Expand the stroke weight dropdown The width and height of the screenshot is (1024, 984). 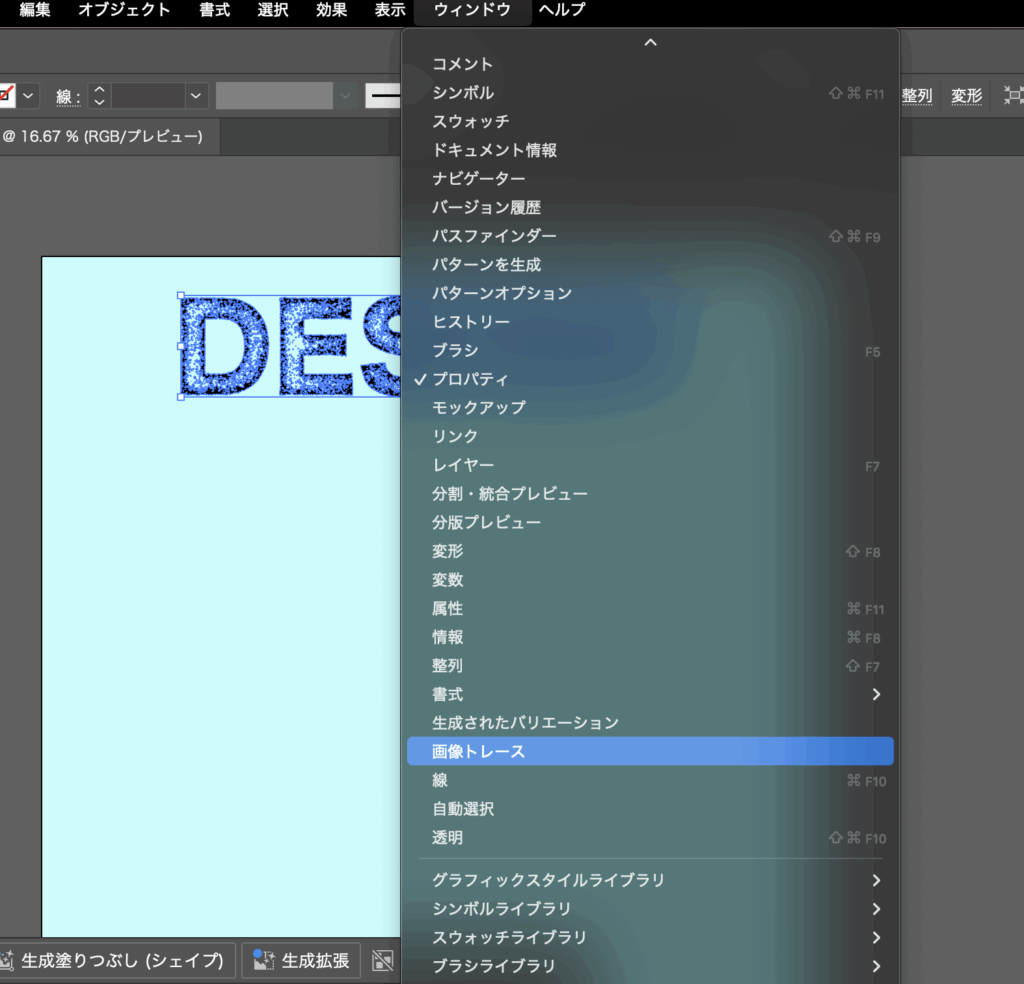point(196,96)
